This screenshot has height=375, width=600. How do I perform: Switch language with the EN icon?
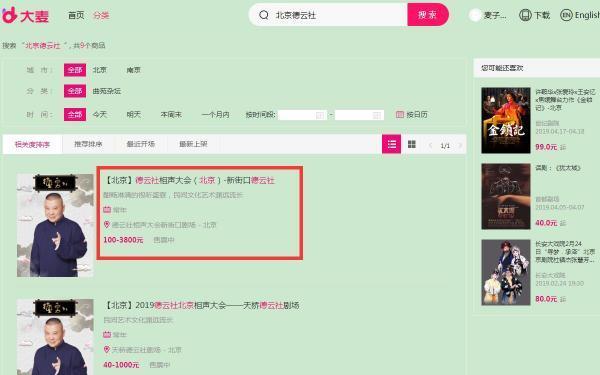point(566,15)
